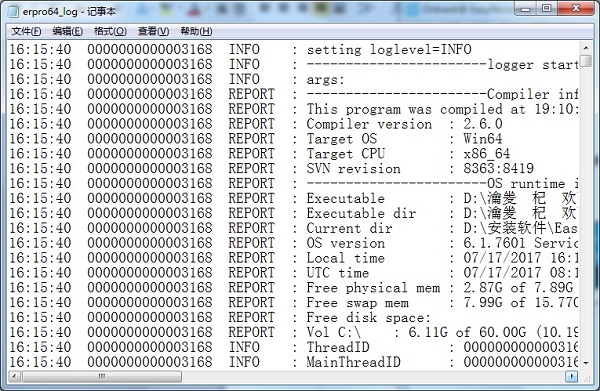Screen dimensions: 600x391
Task: Open the 查看(V) menu
Action: [153, 31]
